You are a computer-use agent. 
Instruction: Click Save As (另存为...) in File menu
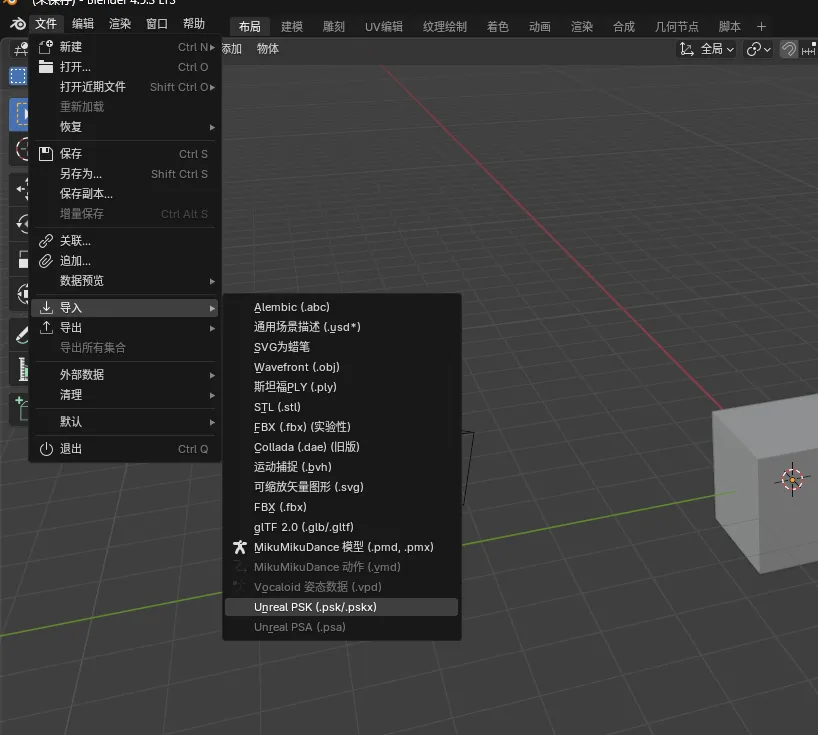(81, 174)
